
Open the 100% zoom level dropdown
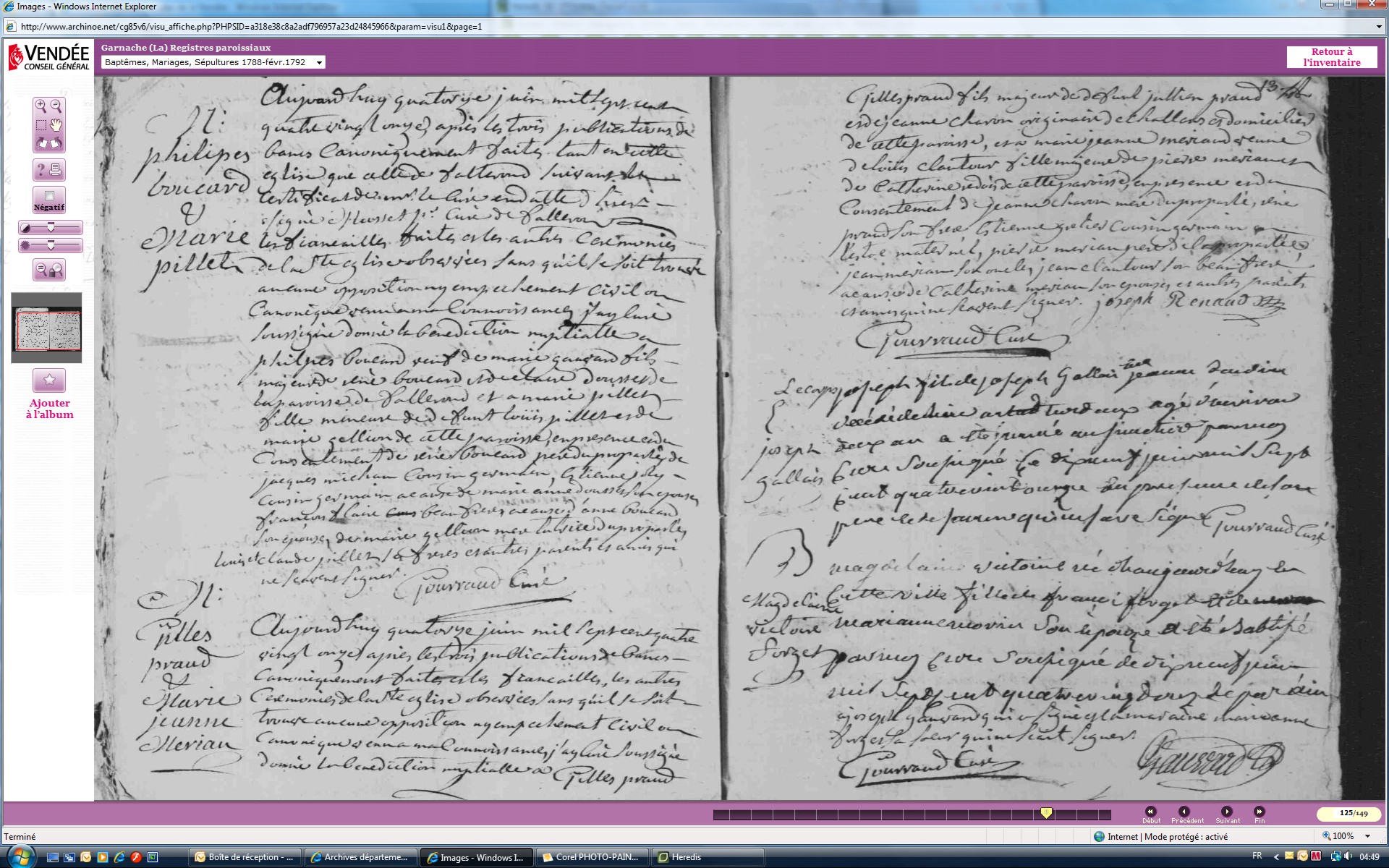(1367, 836)
